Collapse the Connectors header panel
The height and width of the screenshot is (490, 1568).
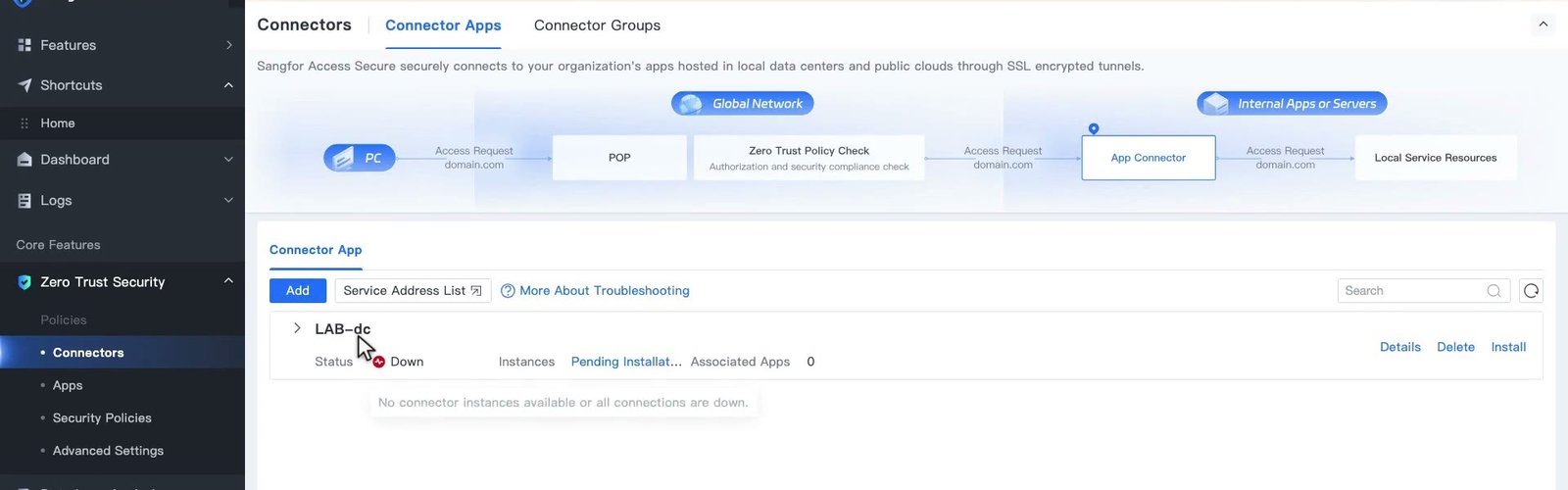[1543, 24]
